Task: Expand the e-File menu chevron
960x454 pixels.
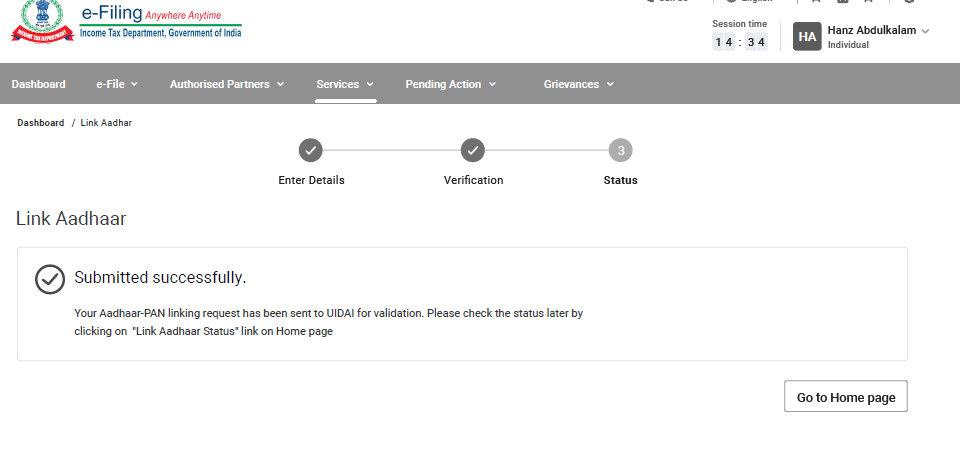Action: [x=134, y=85]
